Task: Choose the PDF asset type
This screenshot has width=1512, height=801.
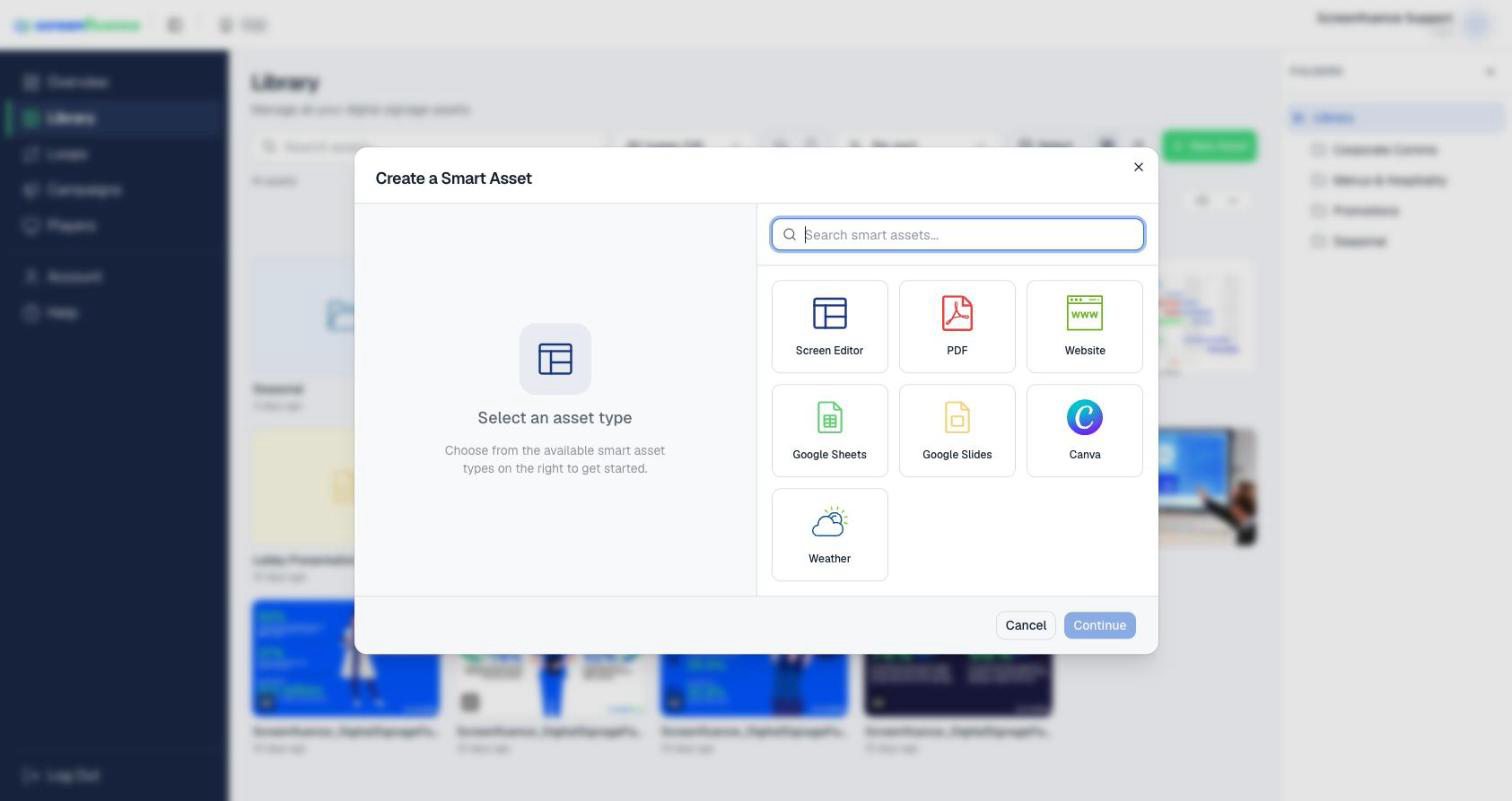Action: click(x=957, y=327)
